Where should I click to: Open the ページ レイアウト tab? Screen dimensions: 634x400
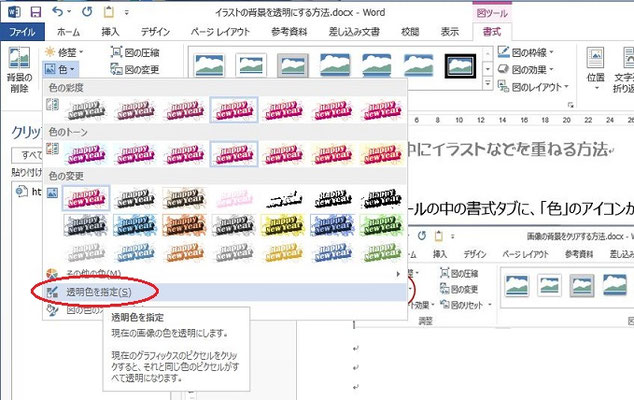(220, 32)
